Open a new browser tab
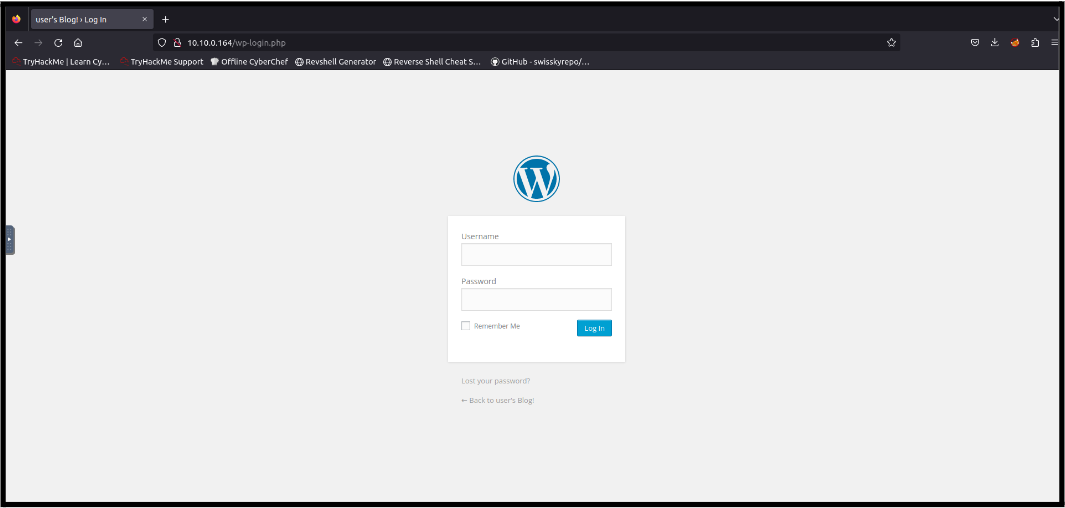Screen dimensions: 1065x508 pos(166,19)
